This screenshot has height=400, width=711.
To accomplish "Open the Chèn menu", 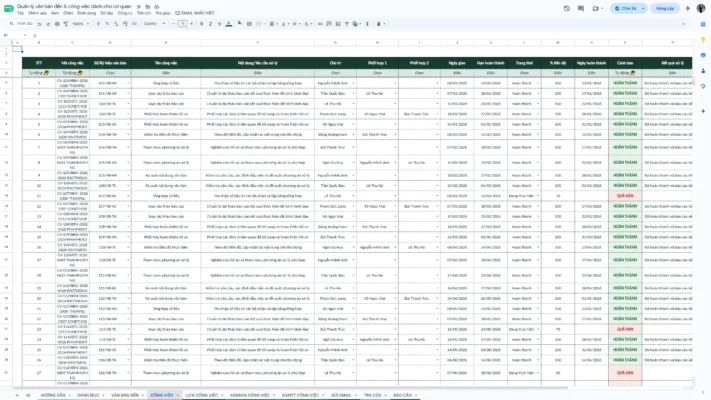I will 68,13.
